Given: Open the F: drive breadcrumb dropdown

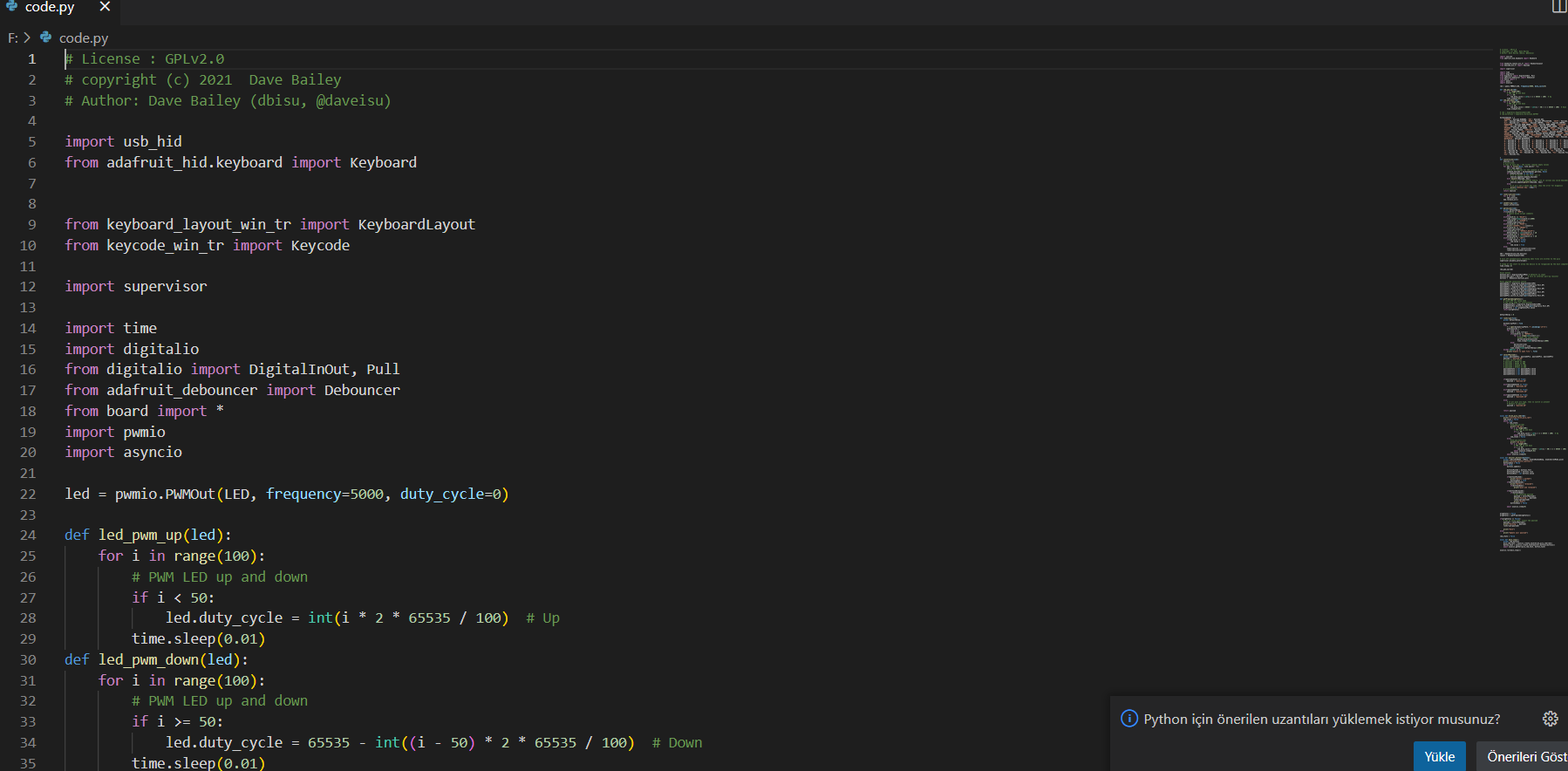Looking at the screenshot, I should (12, 38).
